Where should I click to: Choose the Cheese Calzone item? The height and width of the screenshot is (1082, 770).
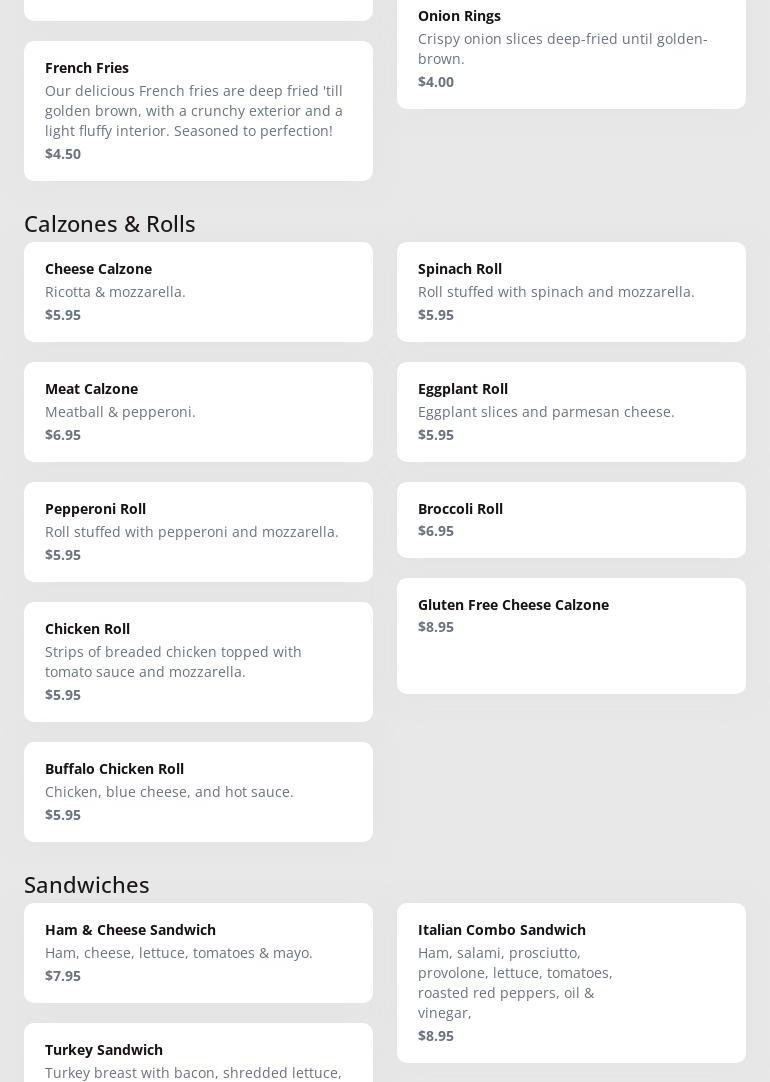tap(198, 291)
